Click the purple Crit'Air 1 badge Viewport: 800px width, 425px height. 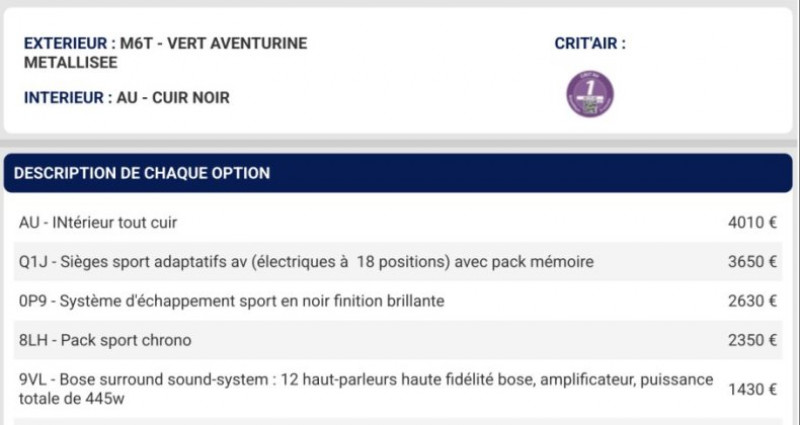pyautogui.click(x=590, y=93)
